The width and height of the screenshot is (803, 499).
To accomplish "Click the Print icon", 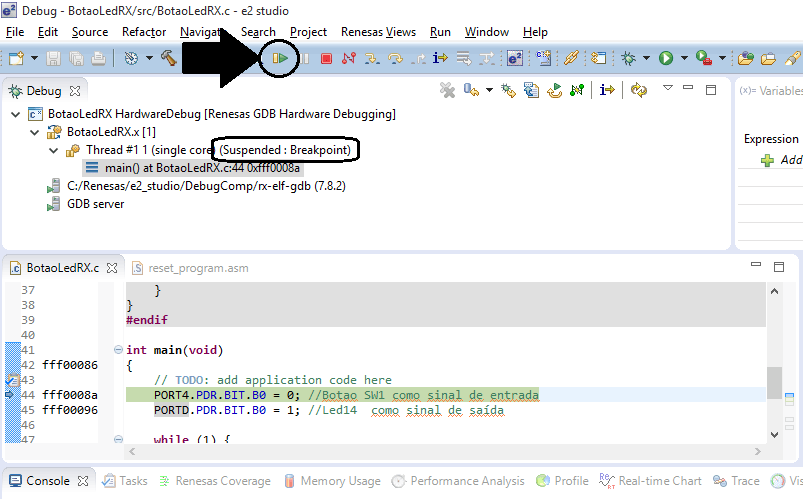I will (98, 58).
